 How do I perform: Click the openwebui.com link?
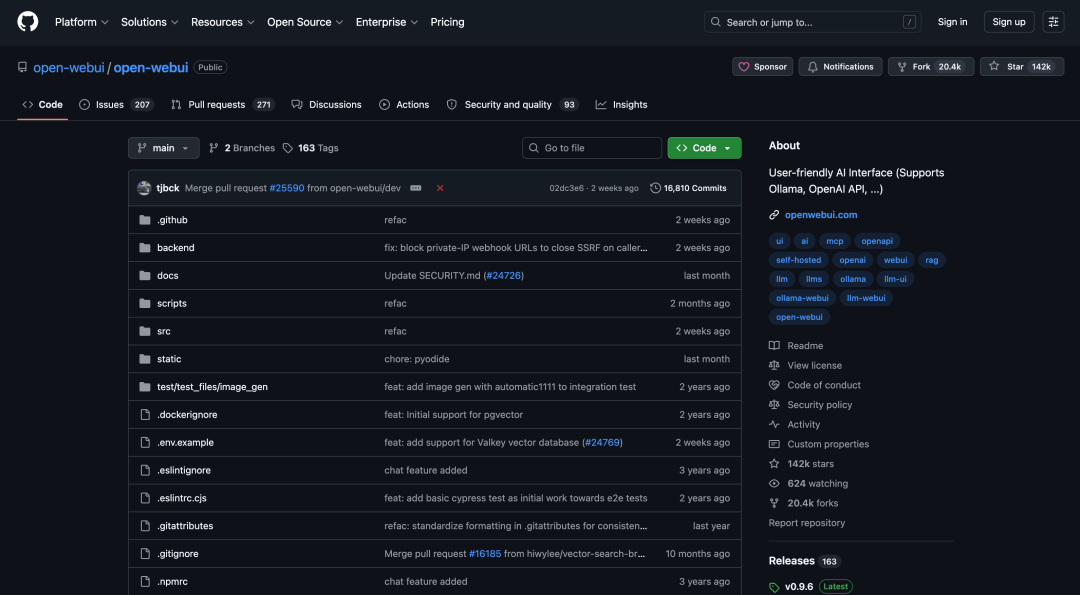click(x=821, y=215)
